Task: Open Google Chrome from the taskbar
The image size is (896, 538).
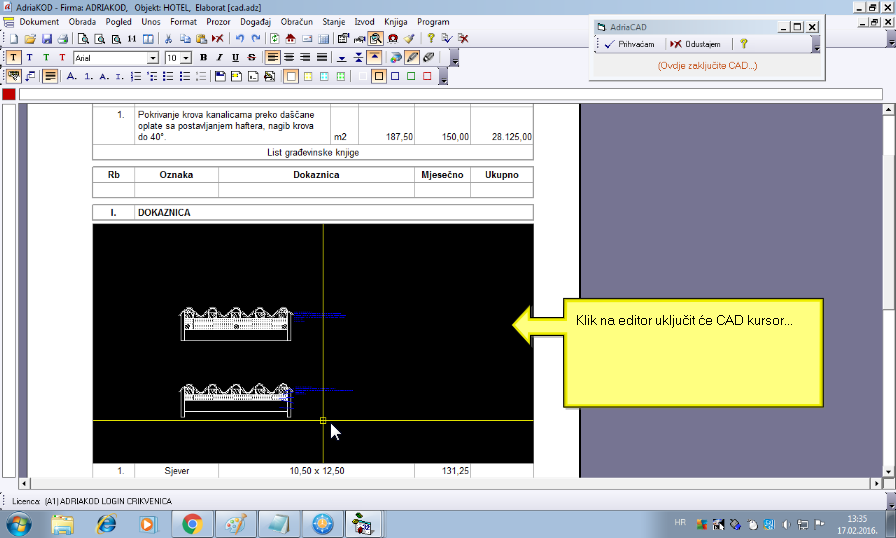Action: pos(193,524)
